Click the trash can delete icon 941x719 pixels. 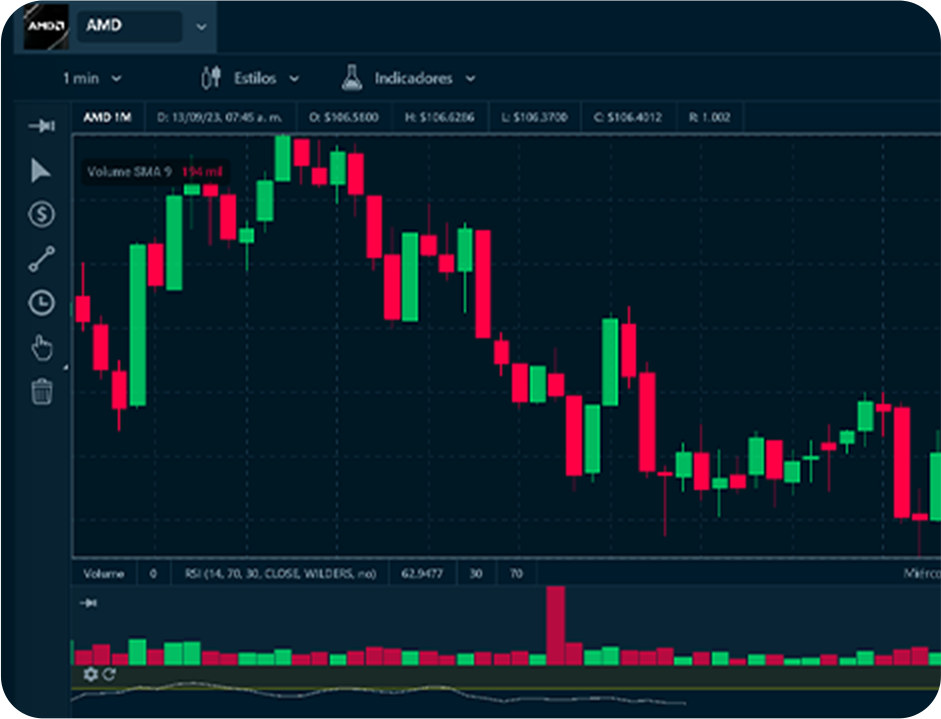(x=41, y=391)
